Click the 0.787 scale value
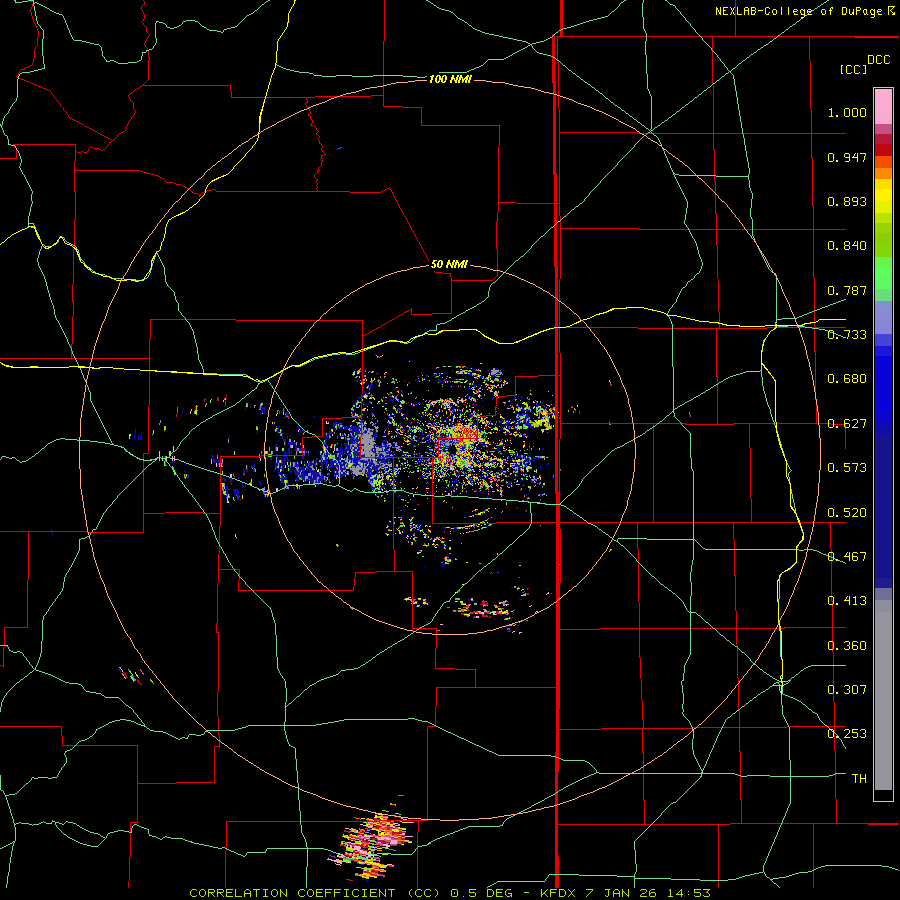The width and height of the screenshot is (900, 900). click(x=847, y=290)
